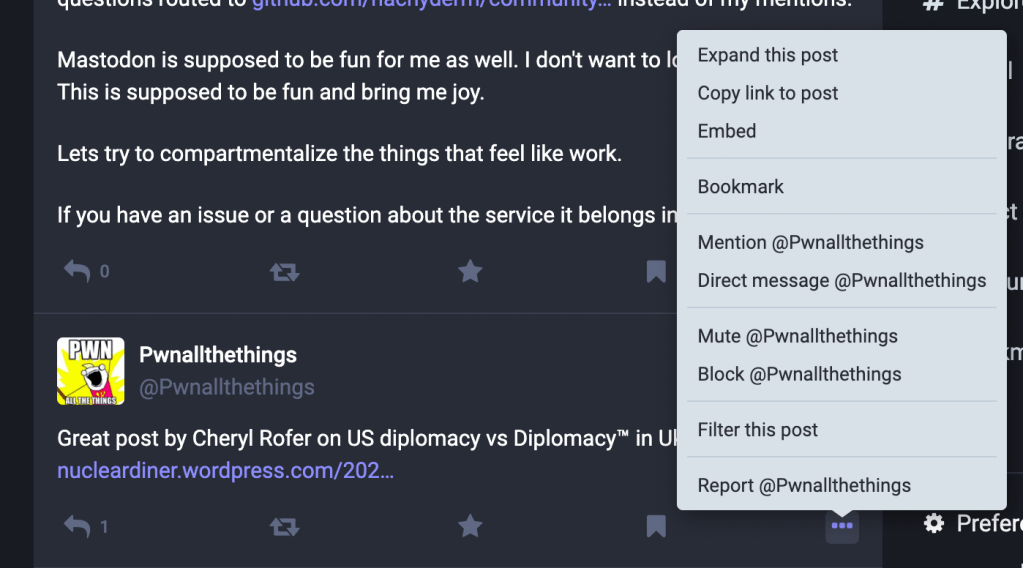Select 'Expand this post' menu entry
Viewport: 1023px width, 568px height.
pyautogui.click(x=768, y=55)
